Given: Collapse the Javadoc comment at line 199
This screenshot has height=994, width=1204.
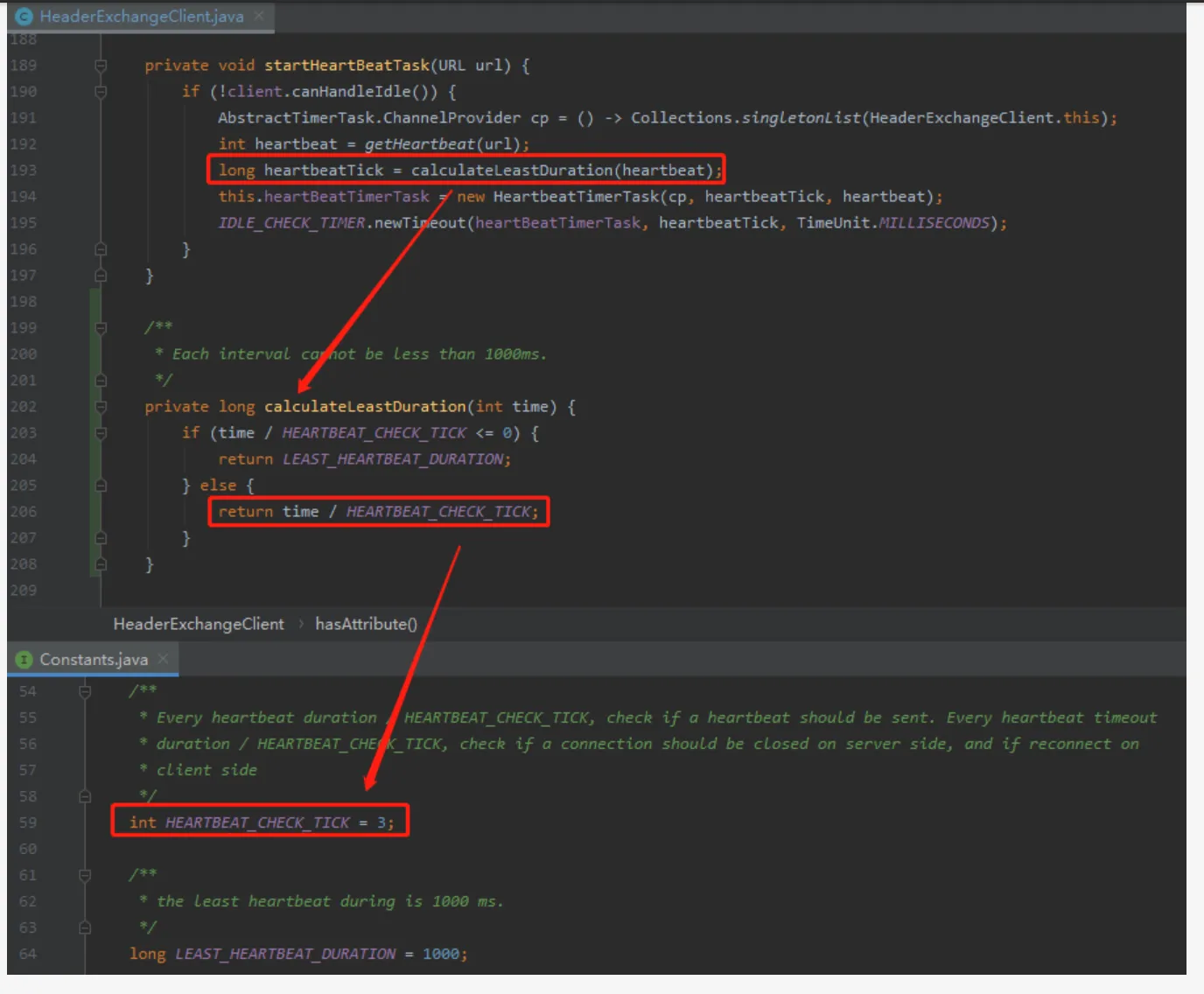Looking at the screenshot, I should (101, 328).
